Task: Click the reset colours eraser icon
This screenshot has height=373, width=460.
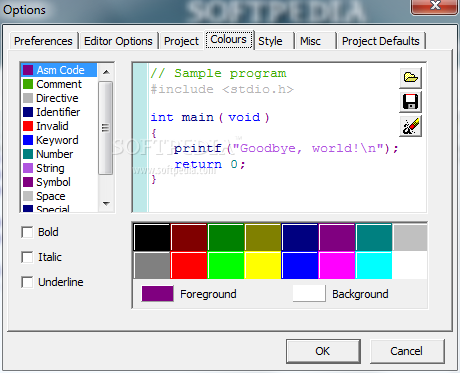Action: click(x=411, y=126)
